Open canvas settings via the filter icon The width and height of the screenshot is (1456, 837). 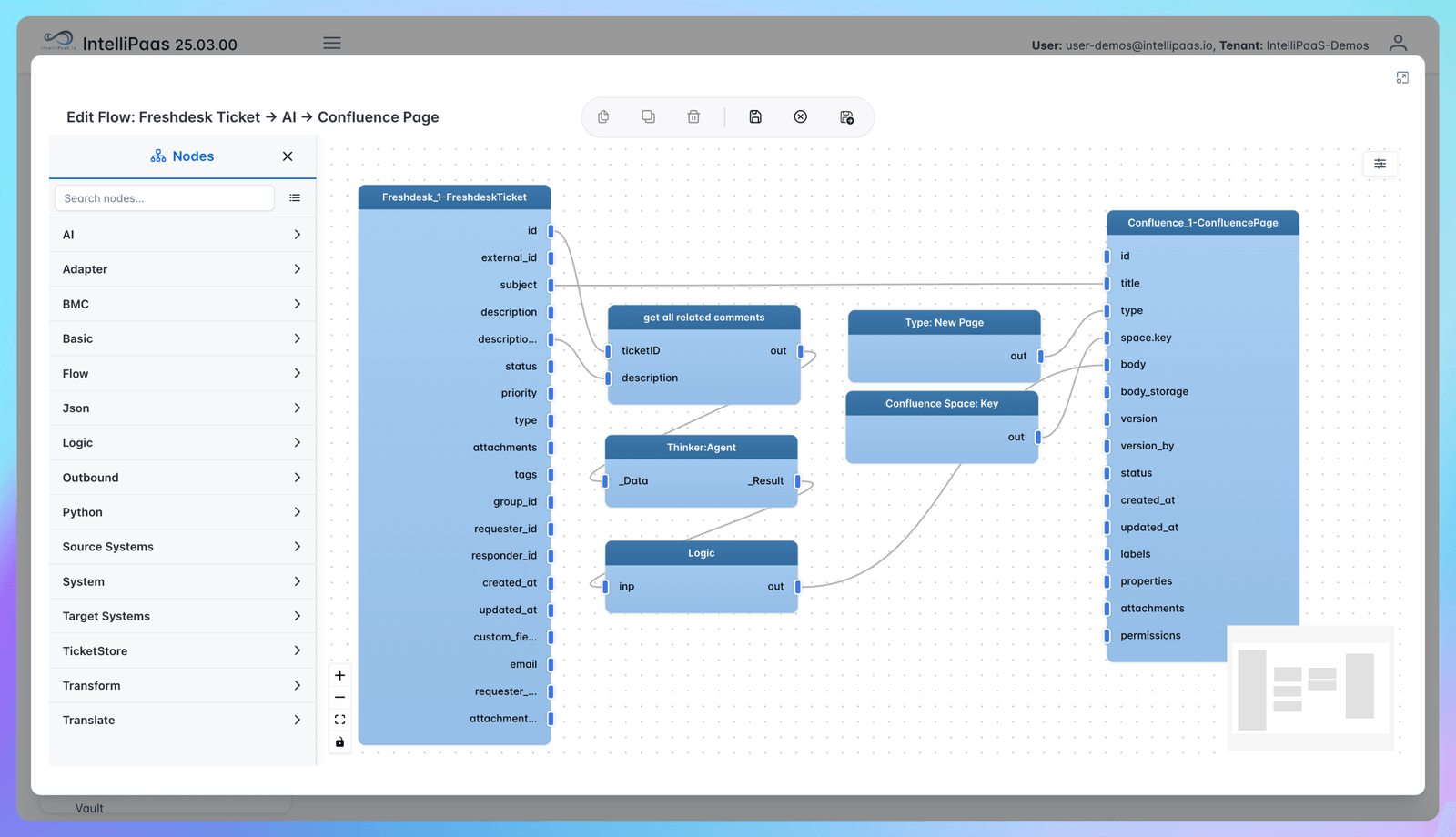tap(1380, 164)
